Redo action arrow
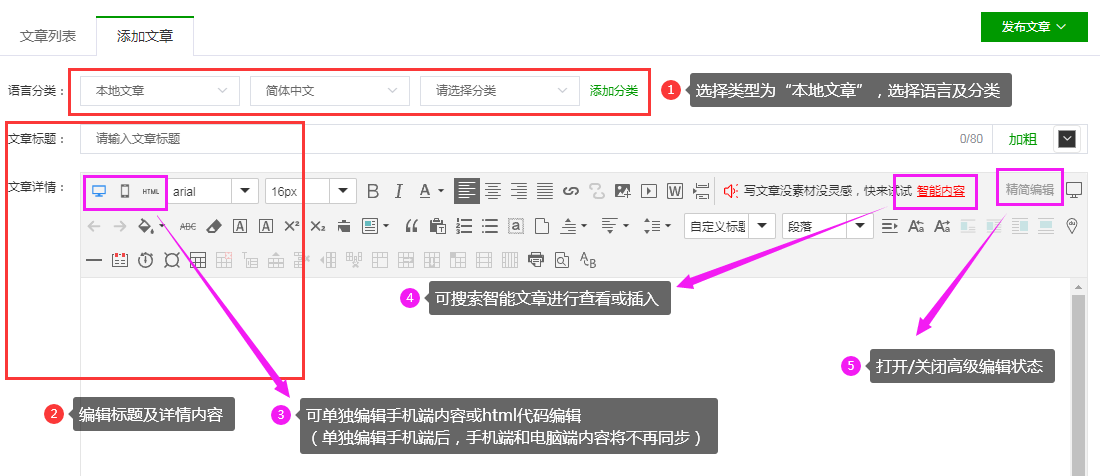This screenshot has width=1100, height=476. click(x=120, y=226)
